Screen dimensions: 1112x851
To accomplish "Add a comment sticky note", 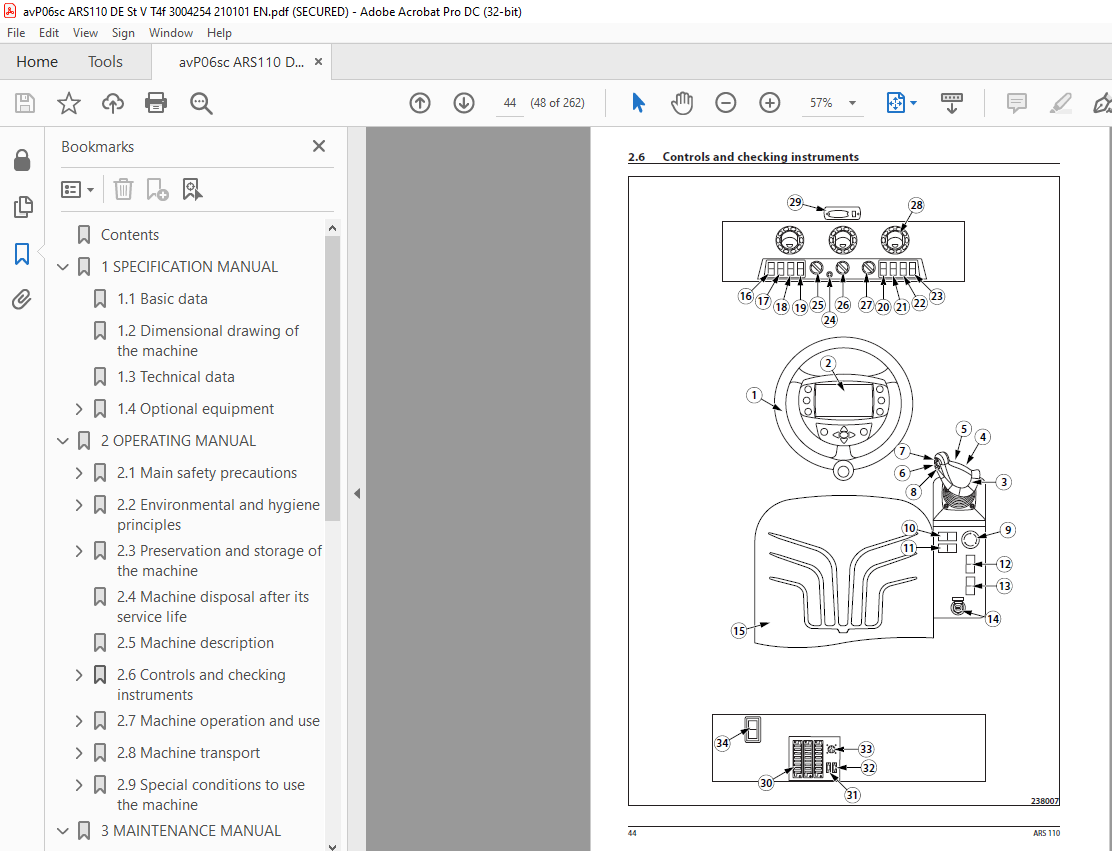I will [1017, 104].
